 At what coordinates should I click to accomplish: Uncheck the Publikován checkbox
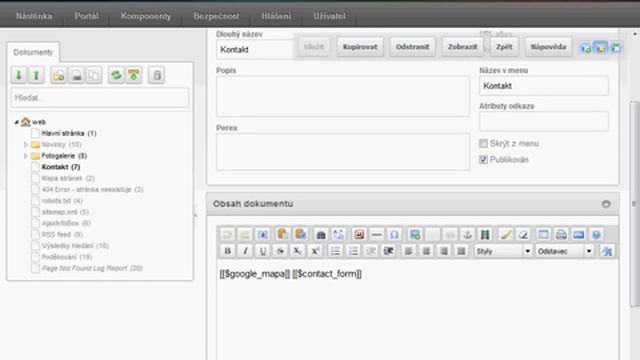click(483, 159)
